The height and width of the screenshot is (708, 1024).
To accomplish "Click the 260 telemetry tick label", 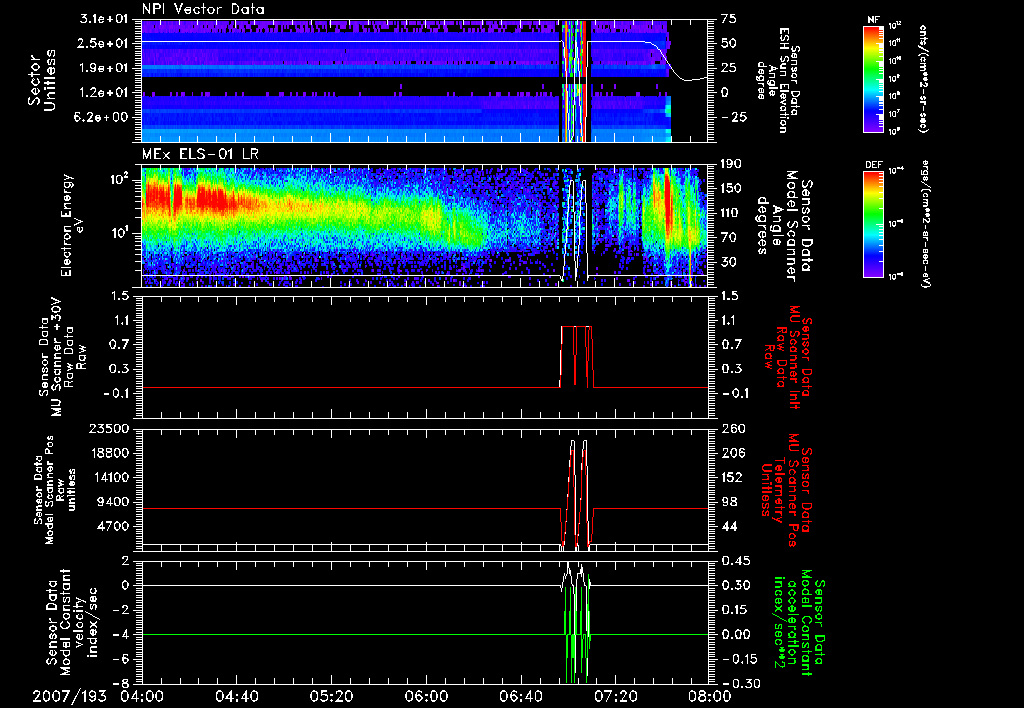I will point(731,429).
